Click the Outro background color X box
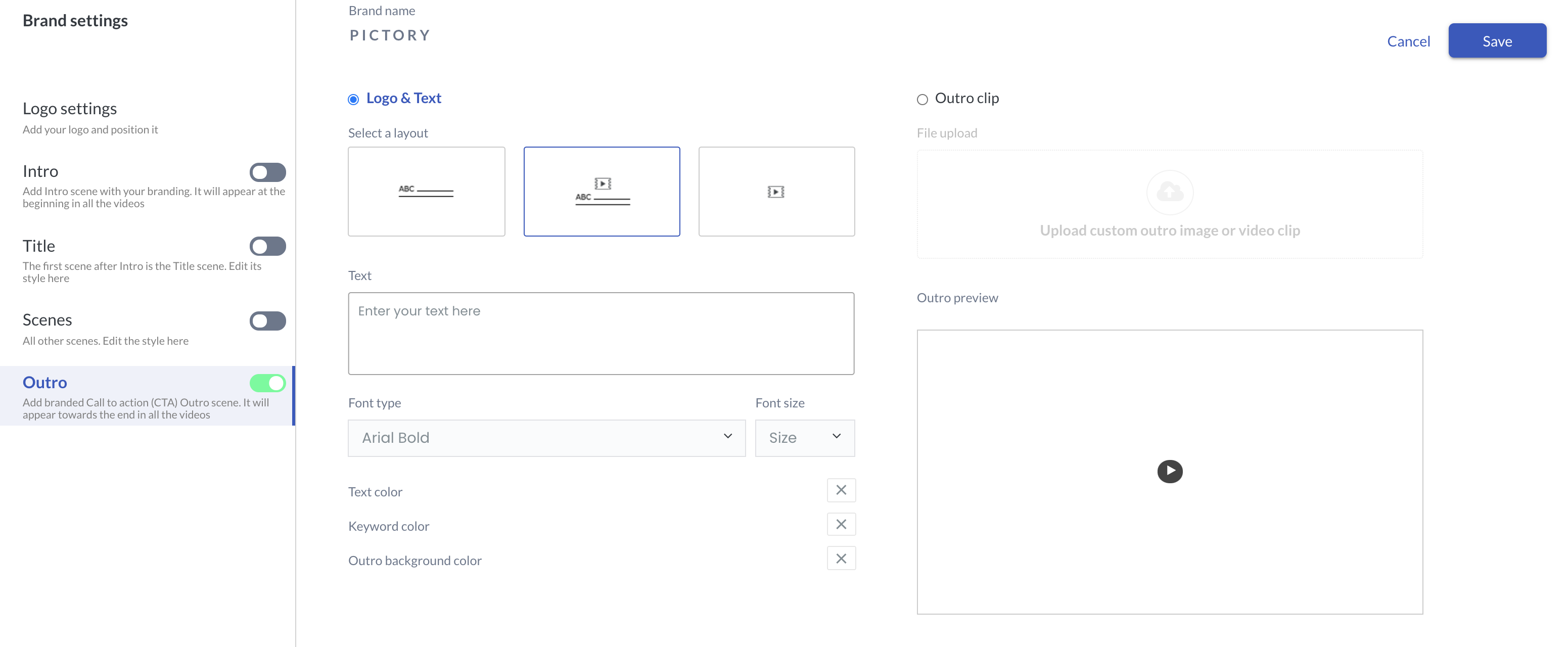This screenshot has width=1568, height=647. pyautogui.click(x=841, y=558)
